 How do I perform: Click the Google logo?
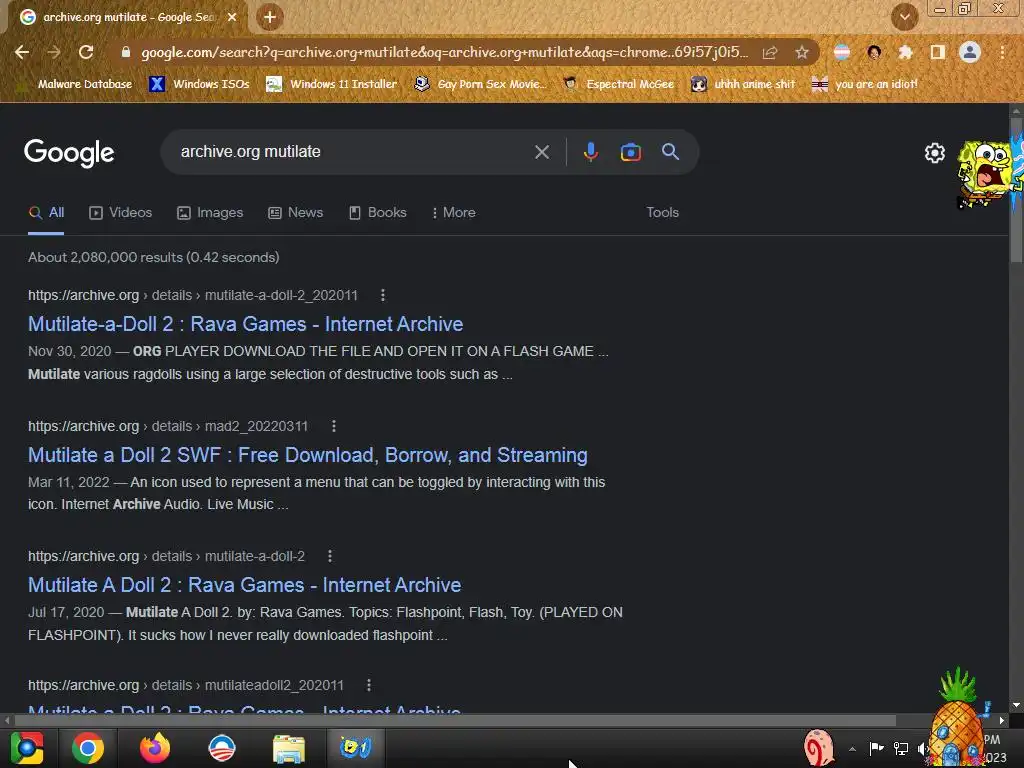[69, 153]
